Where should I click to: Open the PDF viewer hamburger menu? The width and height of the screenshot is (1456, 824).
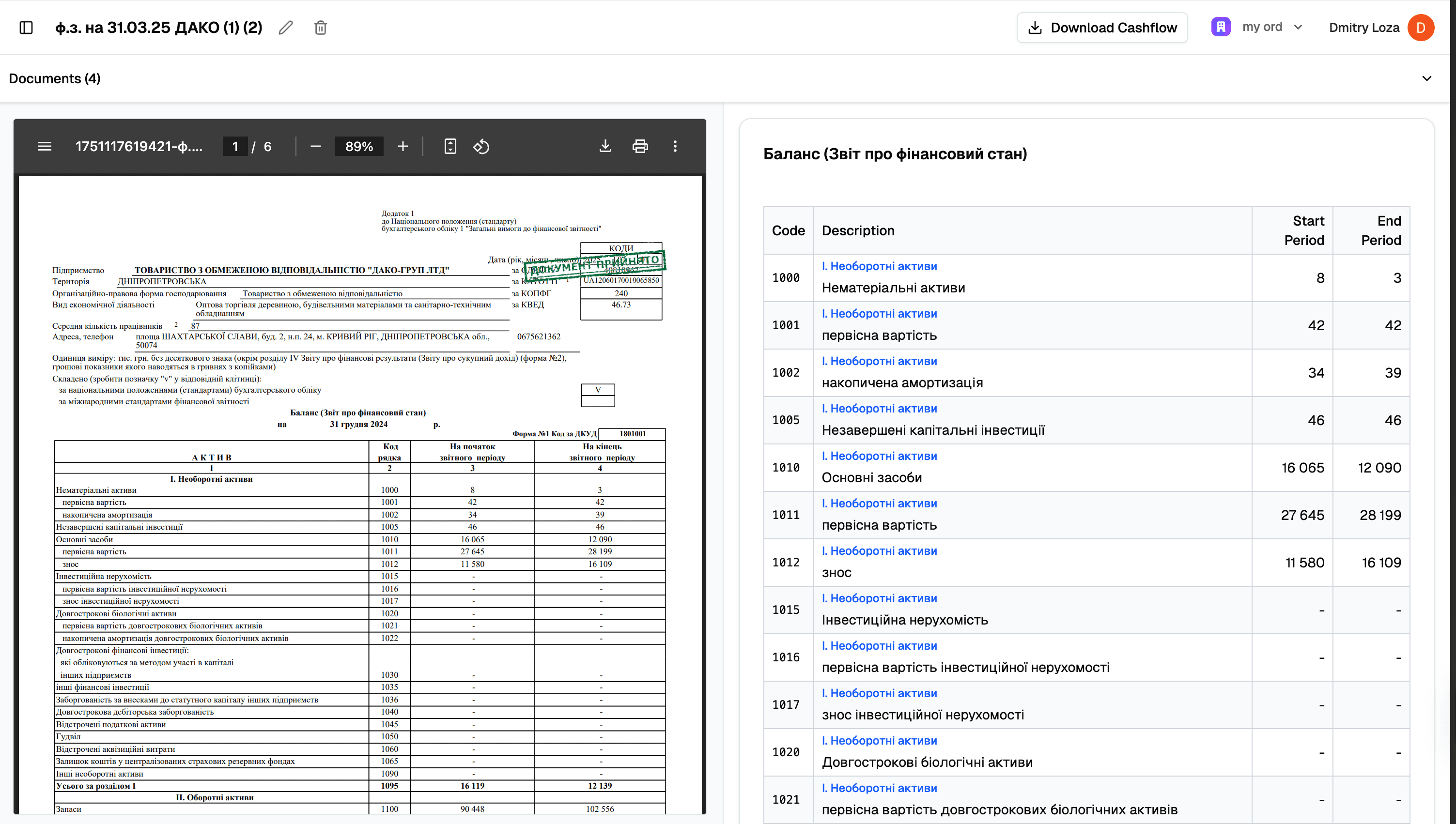44,147
